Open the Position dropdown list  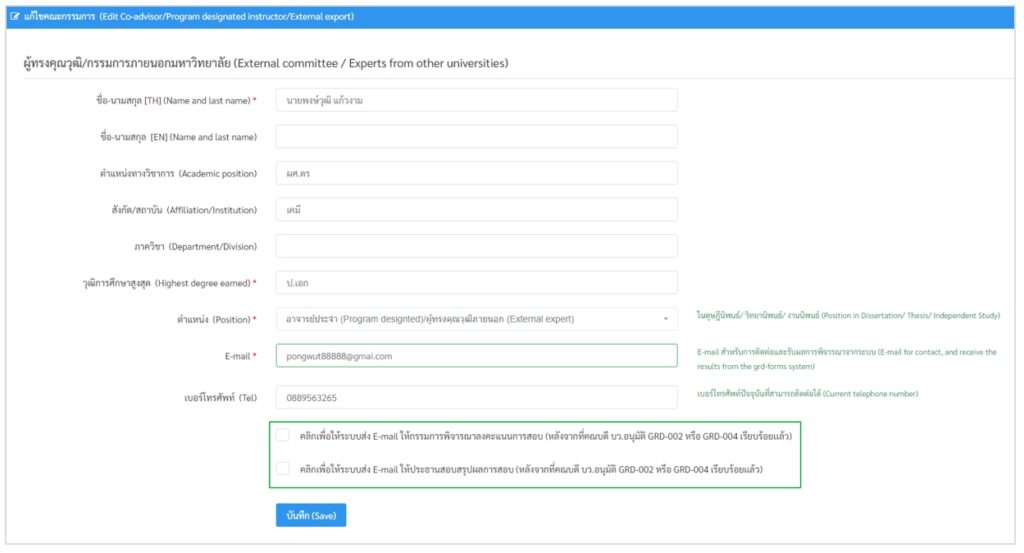[470, 319]
